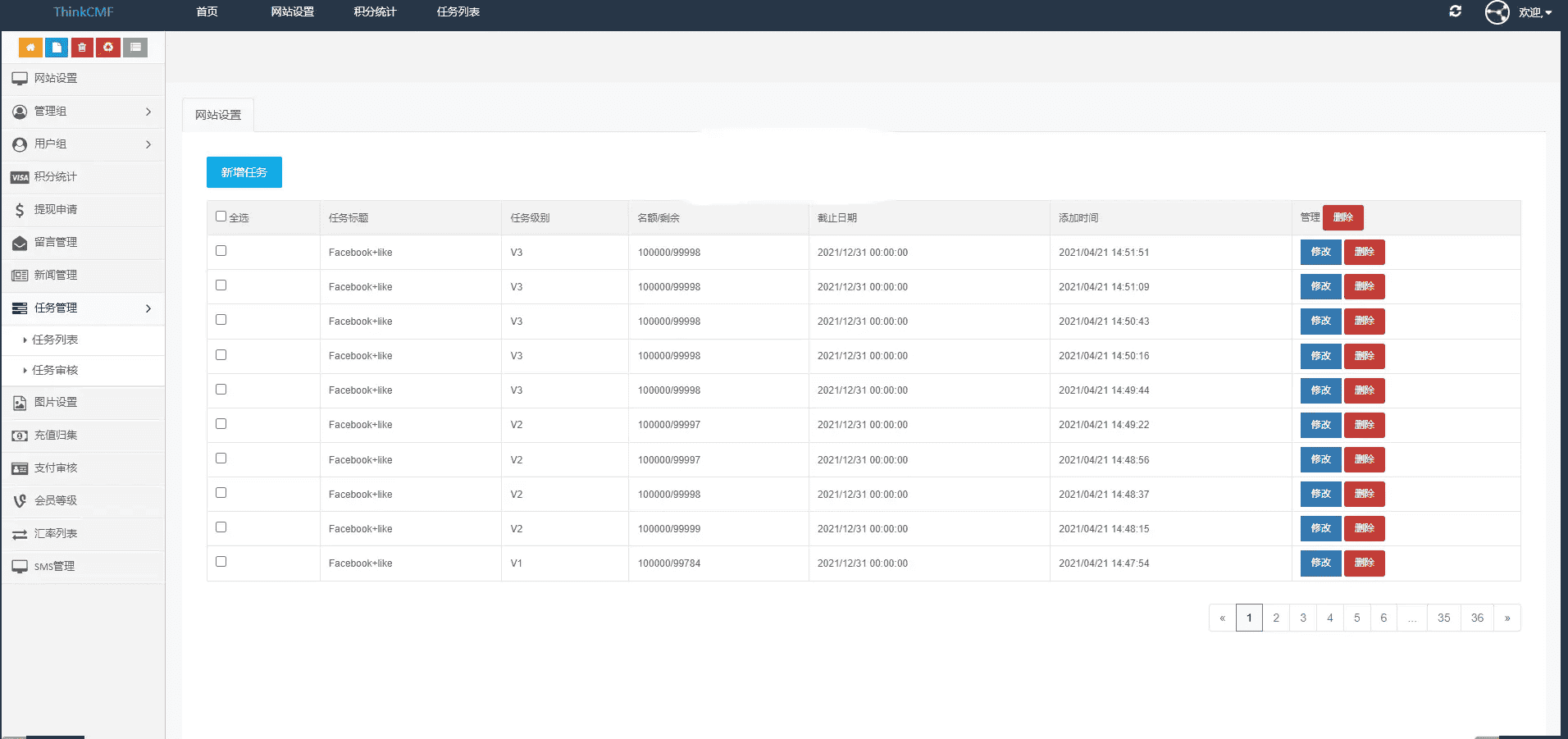
Task: Click the red recycle shortcut icon
Action: tap(108, 48)
